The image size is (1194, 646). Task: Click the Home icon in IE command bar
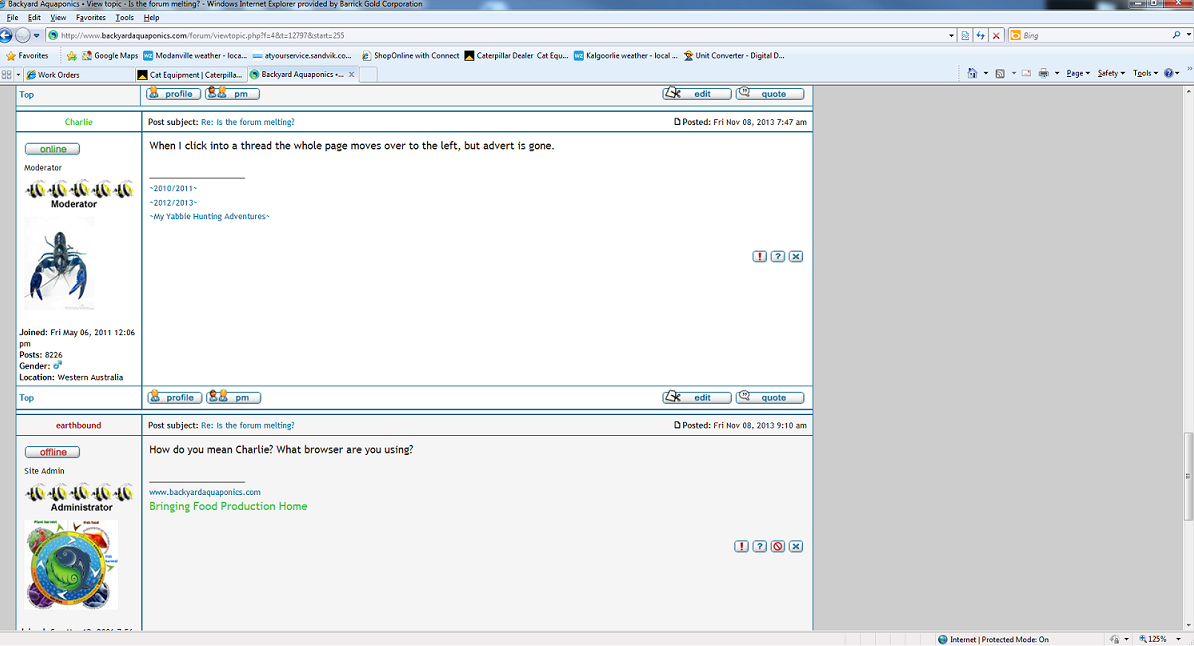972,74
